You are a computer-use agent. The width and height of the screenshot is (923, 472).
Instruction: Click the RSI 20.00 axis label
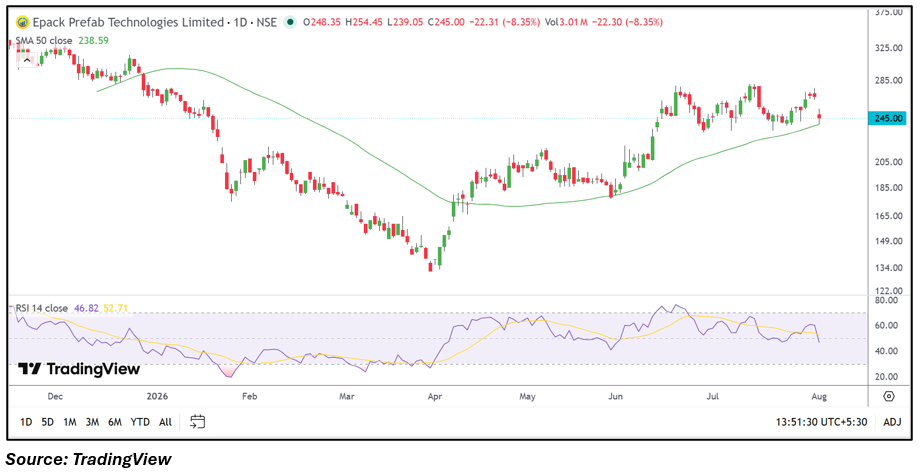tap(887, 377)
